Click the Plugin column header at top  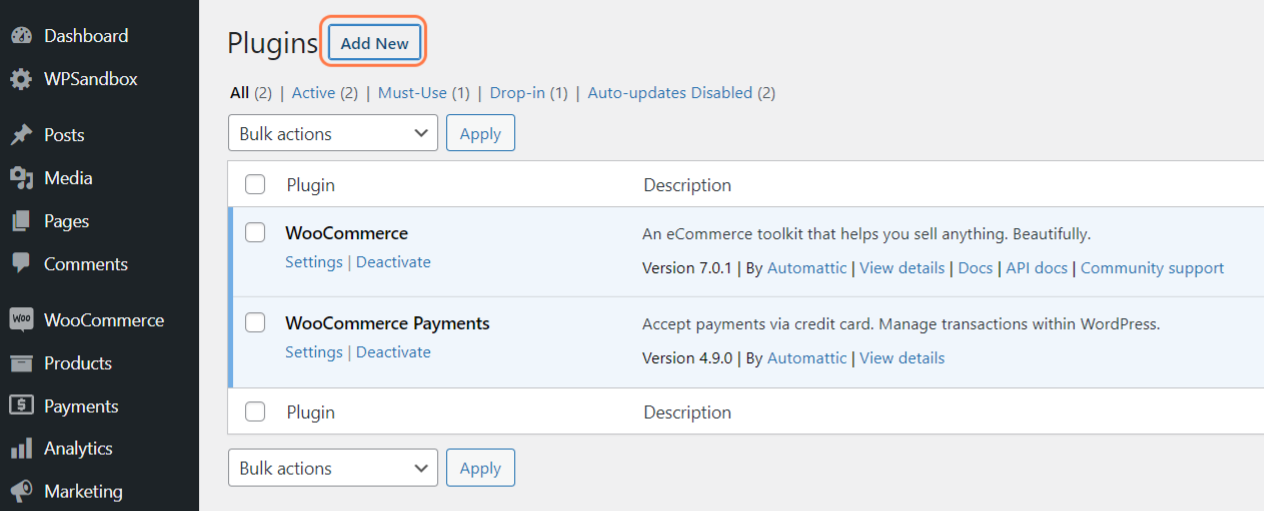coord(311,185)
